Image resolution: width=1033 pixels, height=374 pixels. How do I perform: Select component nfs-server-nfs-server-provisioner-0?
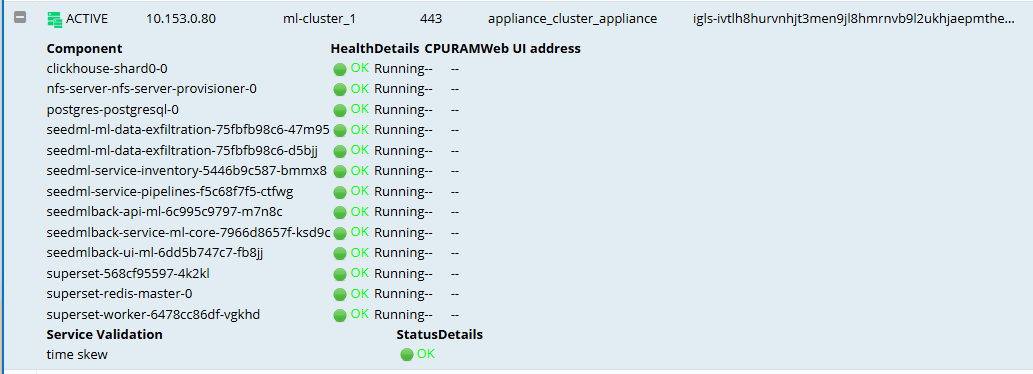point(152,89)
